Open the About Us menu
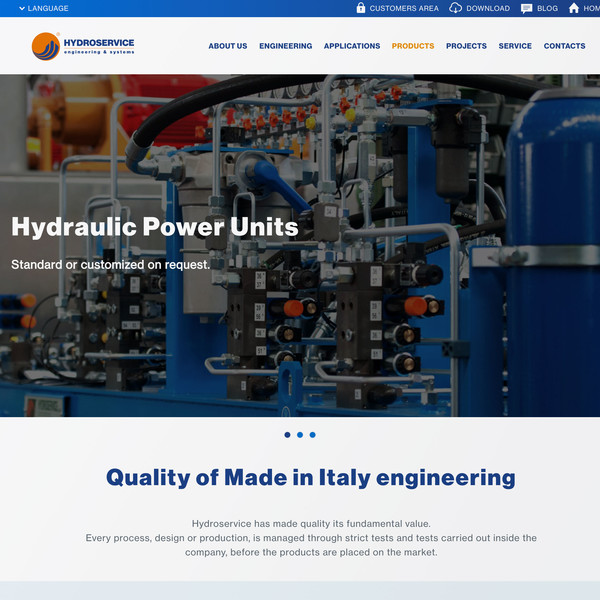This screenshot has width=600, height=600. (228, 46)
